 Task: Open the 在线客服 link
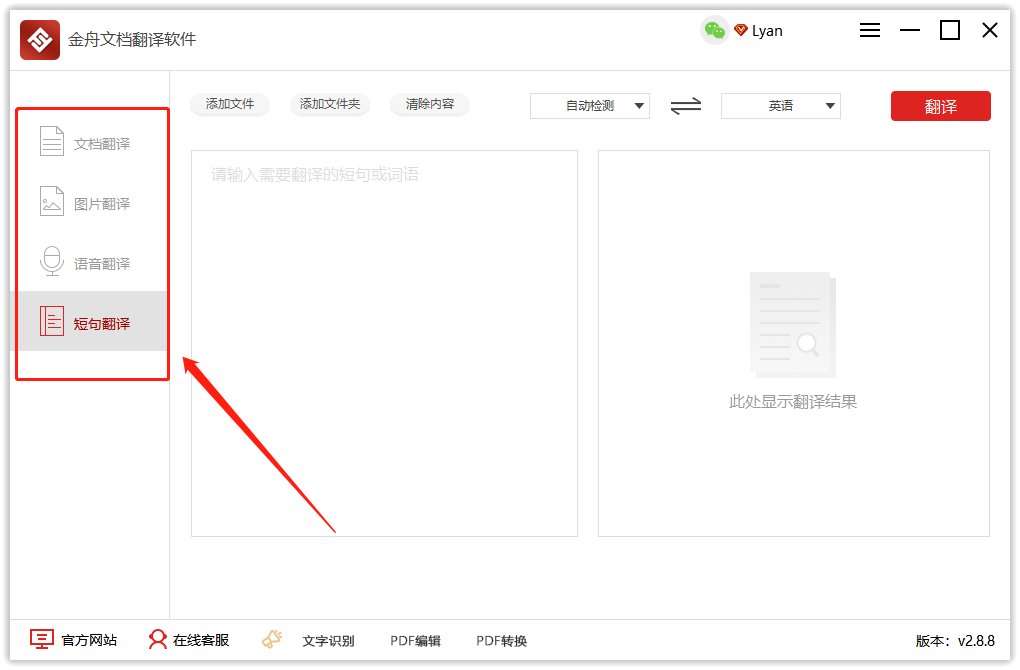click(x=201, y=641)
